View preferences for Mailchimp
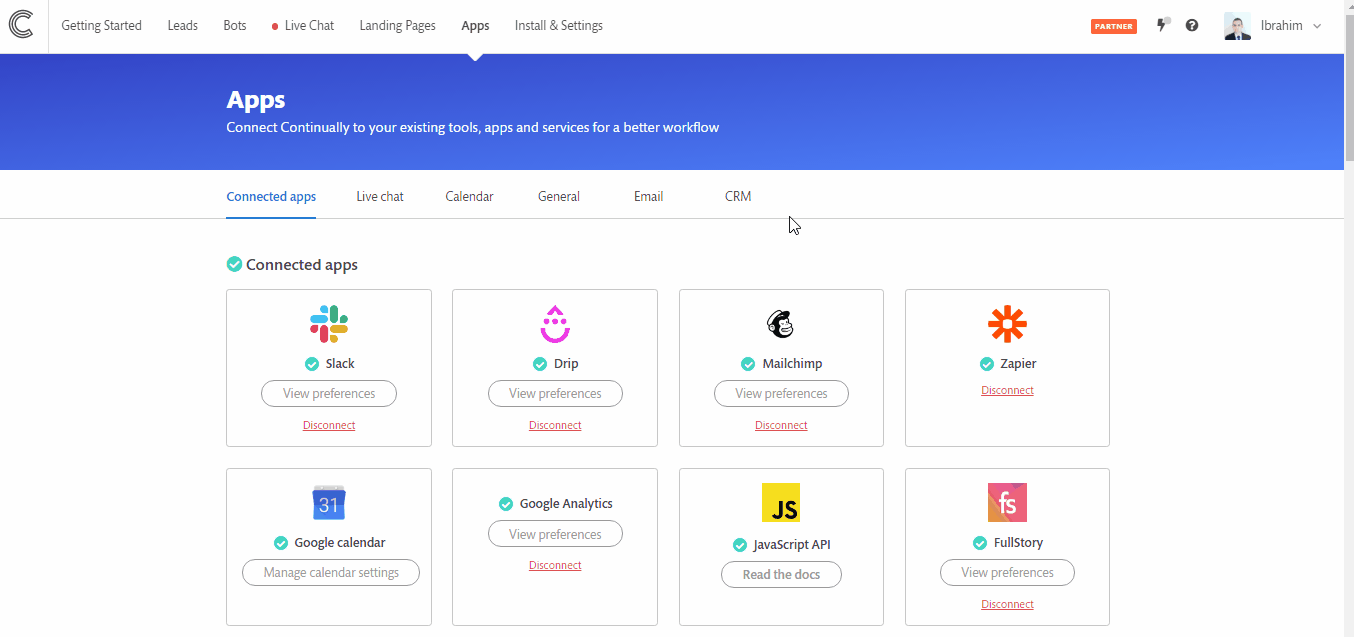Viewport: 1354px width, 637px height. (781, 394)
